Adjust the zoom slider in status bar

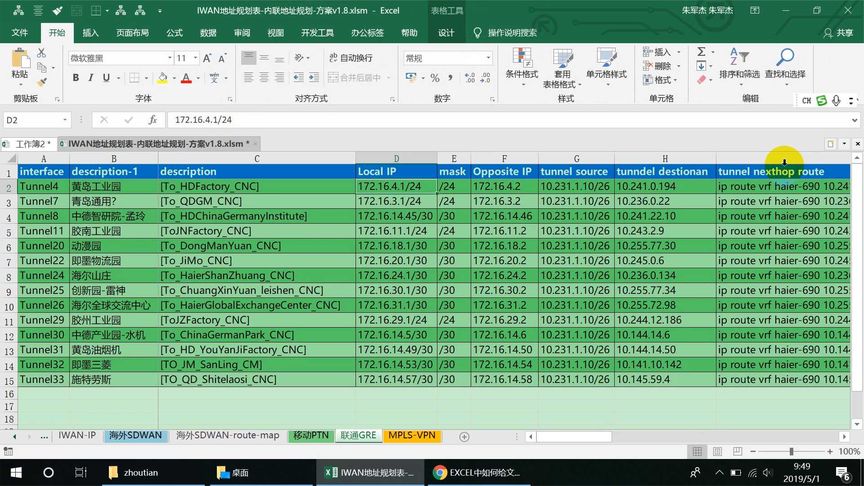pyautogui.click(x=791, y=451)
